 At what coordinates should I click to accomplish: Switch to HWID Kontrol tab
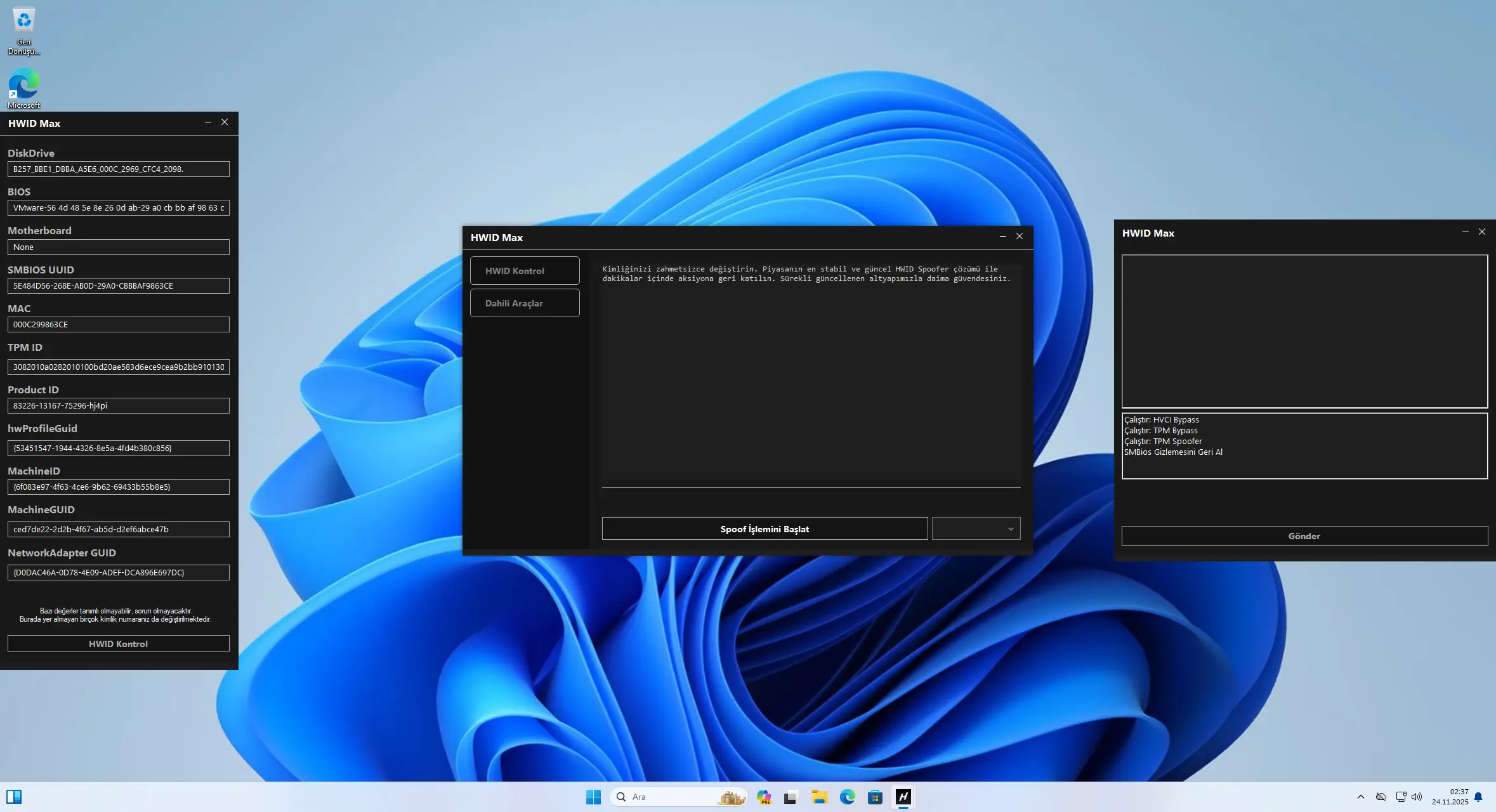(x=524, y=271)
